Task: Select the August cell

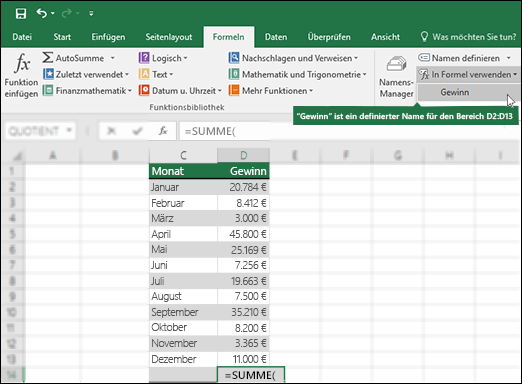Action: point(183,297)
